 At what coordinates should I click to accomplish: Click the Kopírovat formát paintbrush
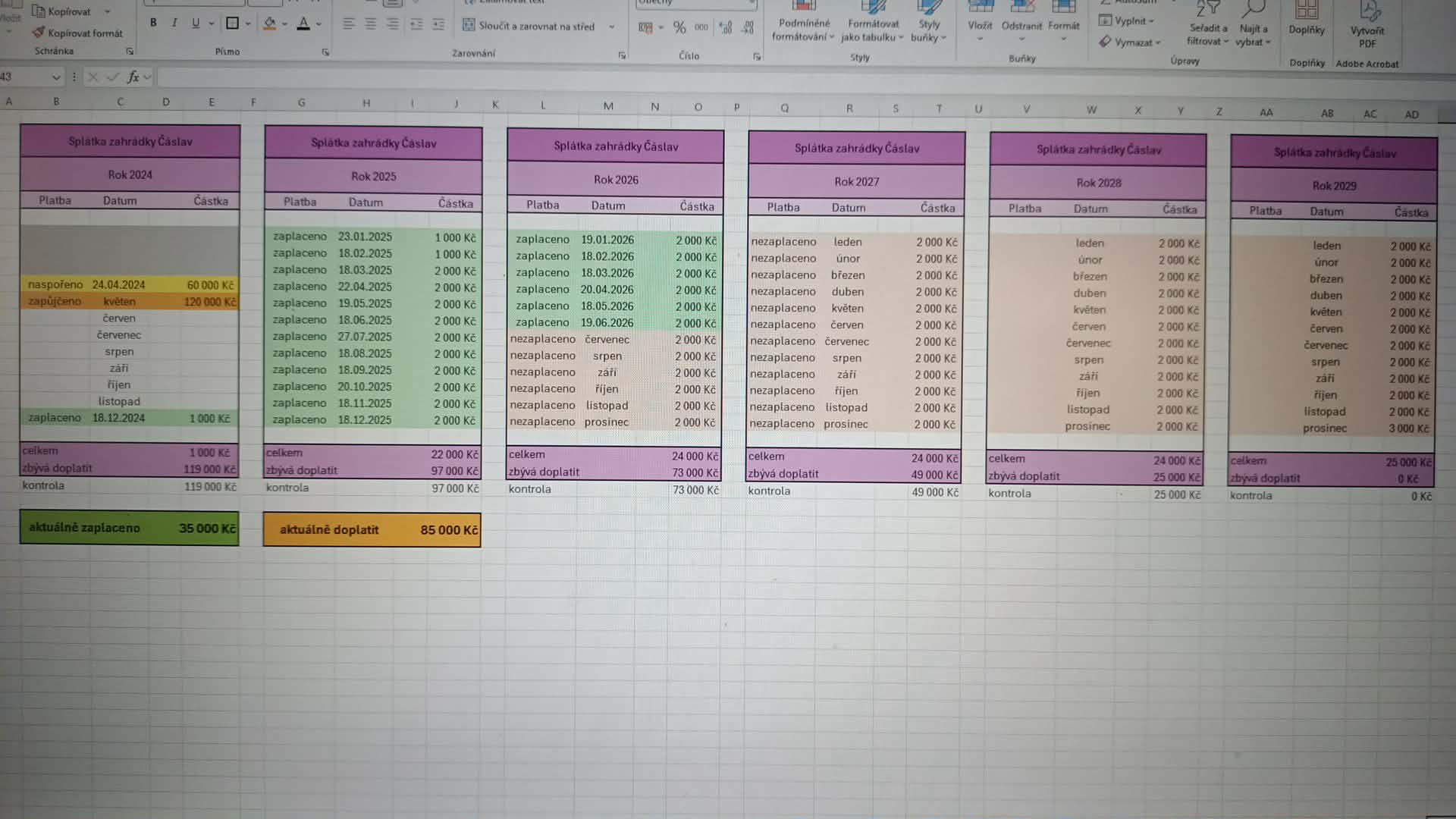[x=77, y=33]
